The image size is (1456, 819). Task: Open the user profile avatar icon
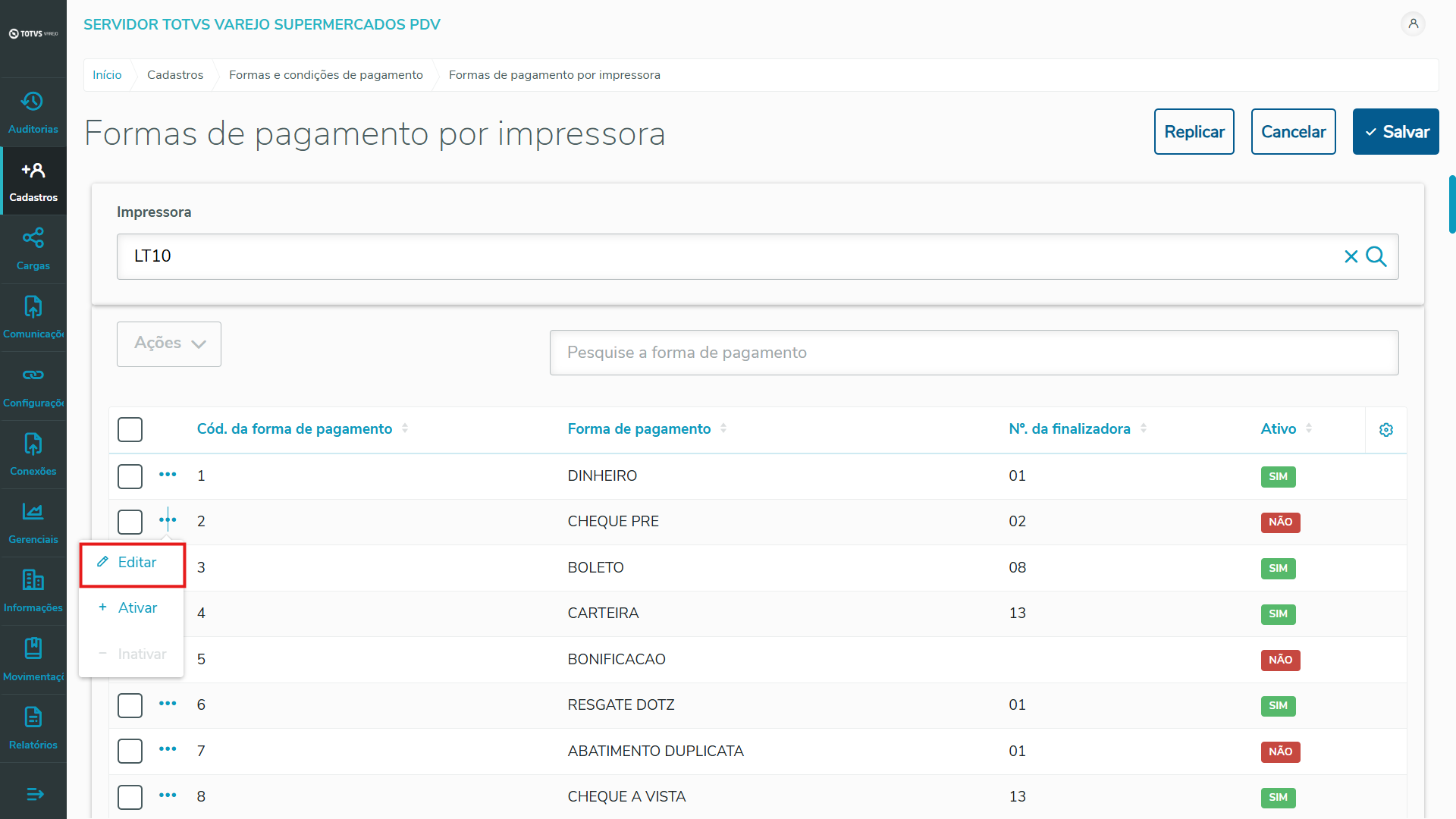click(x=1413, y=24)
